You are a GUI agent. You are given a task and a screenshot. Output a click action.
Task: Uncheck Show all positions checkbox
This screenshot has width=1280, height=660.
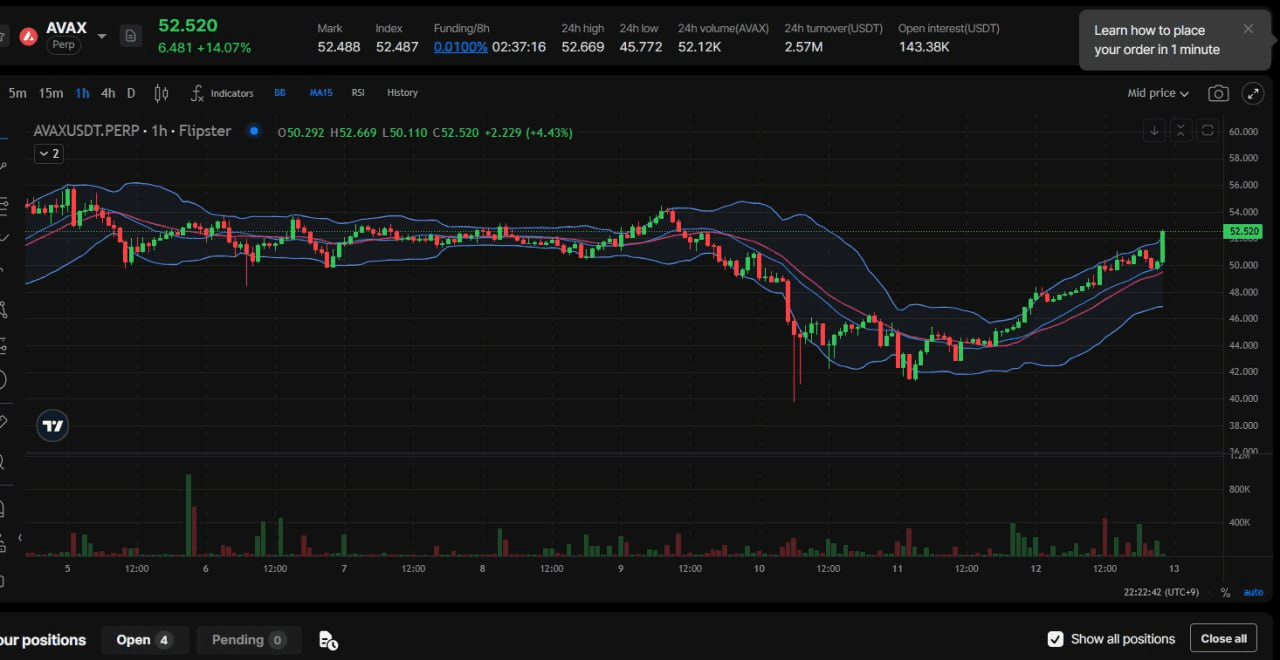(1055, 639)
